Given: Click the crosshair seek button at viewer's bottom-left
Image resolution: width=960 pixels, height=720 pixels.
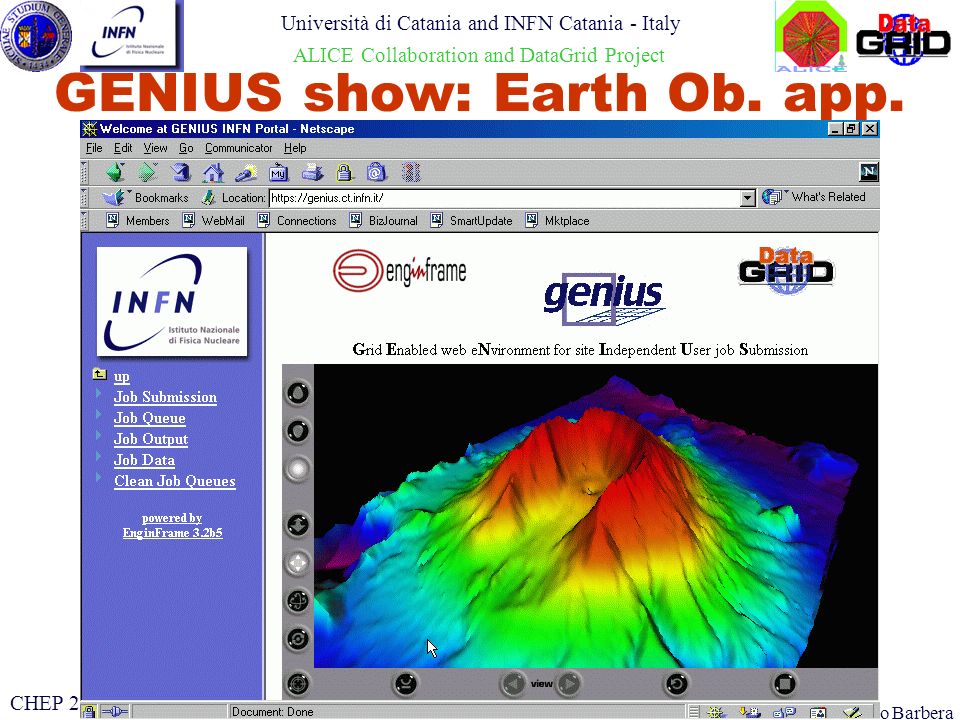Looking at the screenshot, I should pyautogui.click(x=298, y=683).
